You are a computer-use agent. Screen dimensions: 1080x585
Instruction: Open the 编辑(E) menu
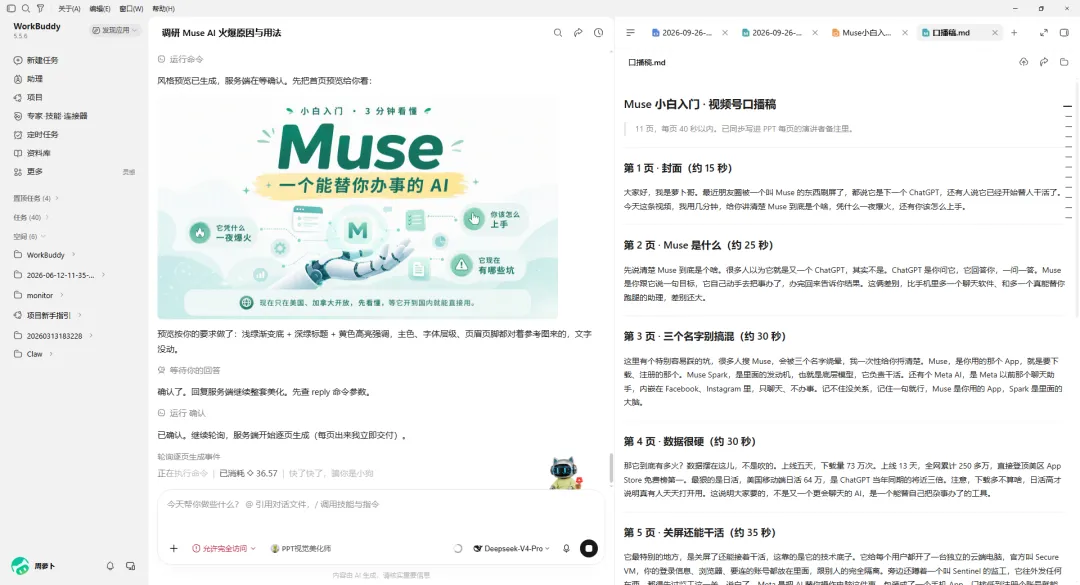tap(100, 8)
